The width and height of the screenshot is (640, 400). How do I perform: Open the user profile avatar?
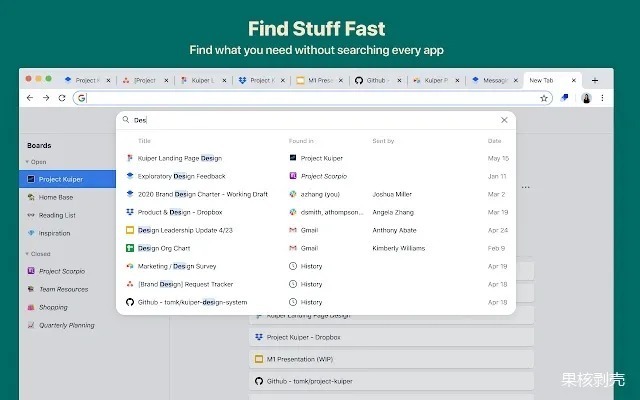tap(587, 98)
